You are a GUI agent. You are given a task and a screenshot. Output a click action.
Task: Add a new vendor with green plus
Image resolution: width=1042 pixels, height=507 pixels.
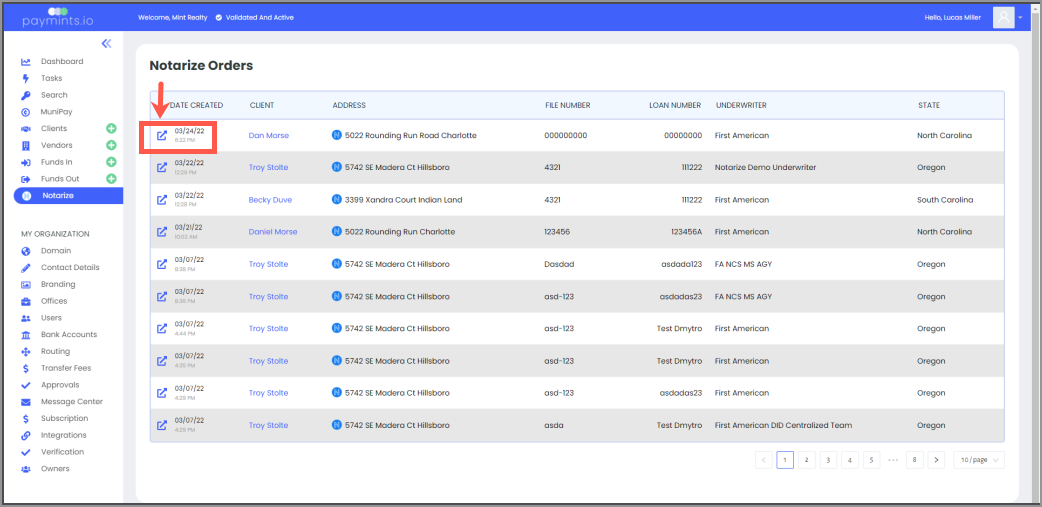click(111, 145)
